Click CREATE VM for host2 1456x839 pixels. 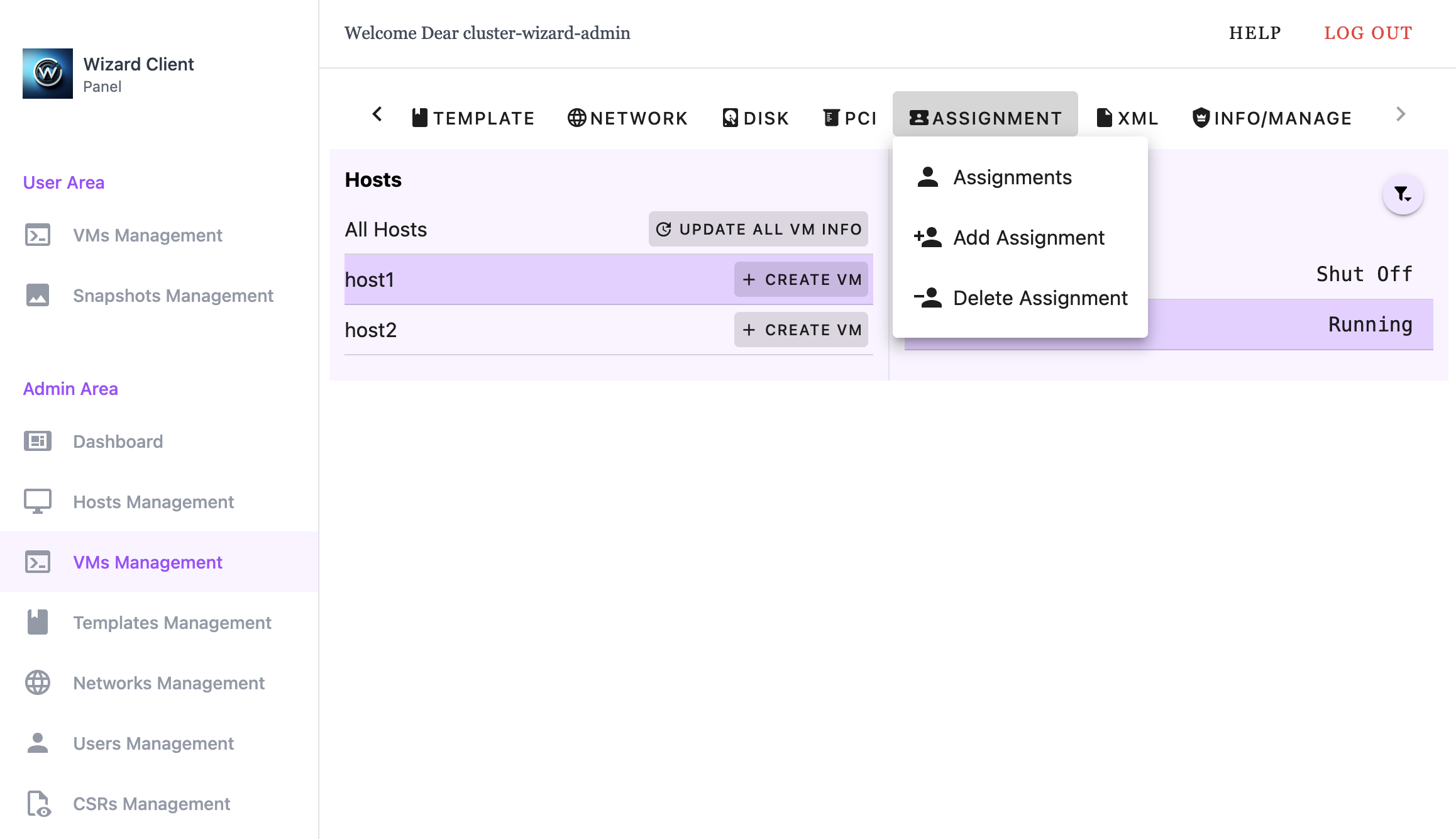click(x=801, y=330)
